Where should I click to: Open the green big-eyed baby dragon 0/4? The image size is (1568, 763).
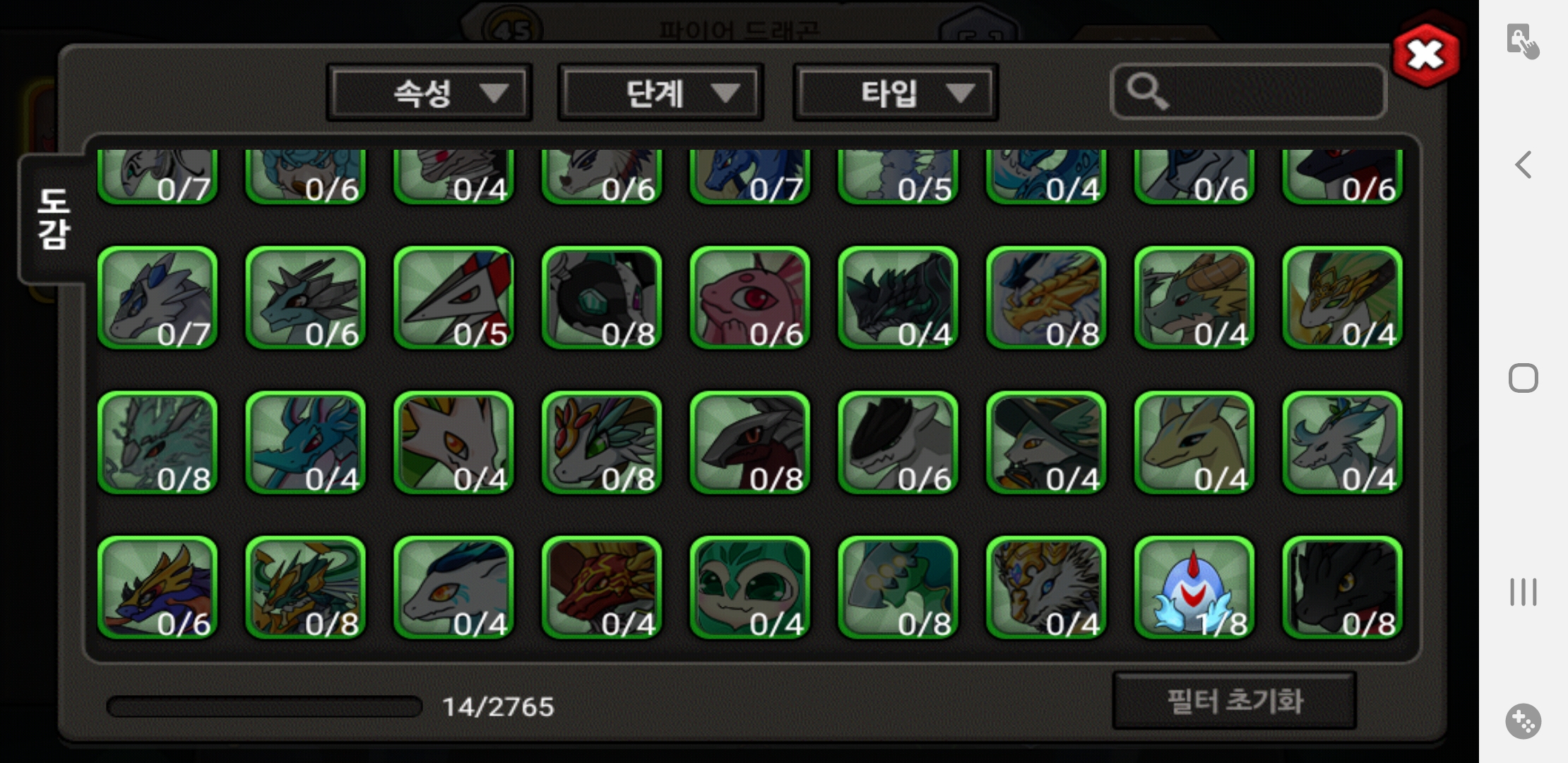pyautogui.click(x=750, y=588)
